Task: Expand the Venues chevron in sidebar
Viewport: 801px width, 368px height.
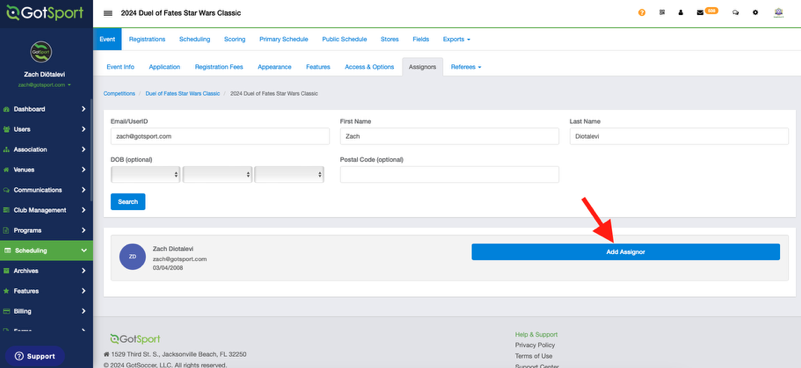Action: (84, 170)
